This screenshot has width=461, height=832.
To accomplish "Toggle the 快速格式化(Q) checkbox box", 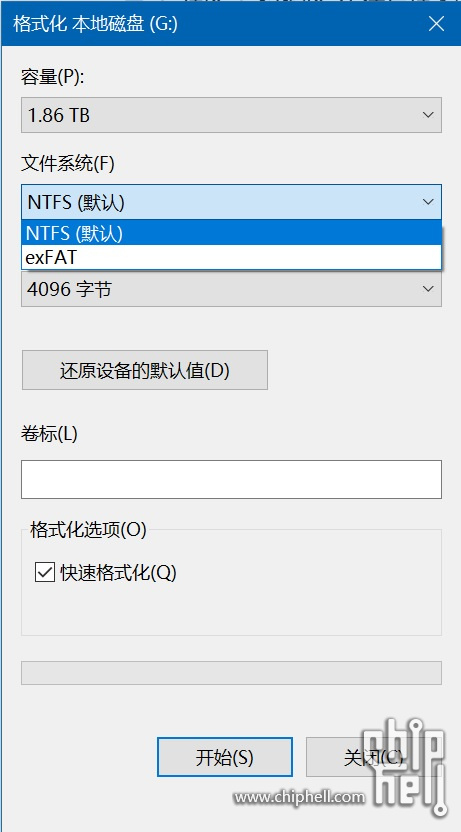I will (45, 573).
